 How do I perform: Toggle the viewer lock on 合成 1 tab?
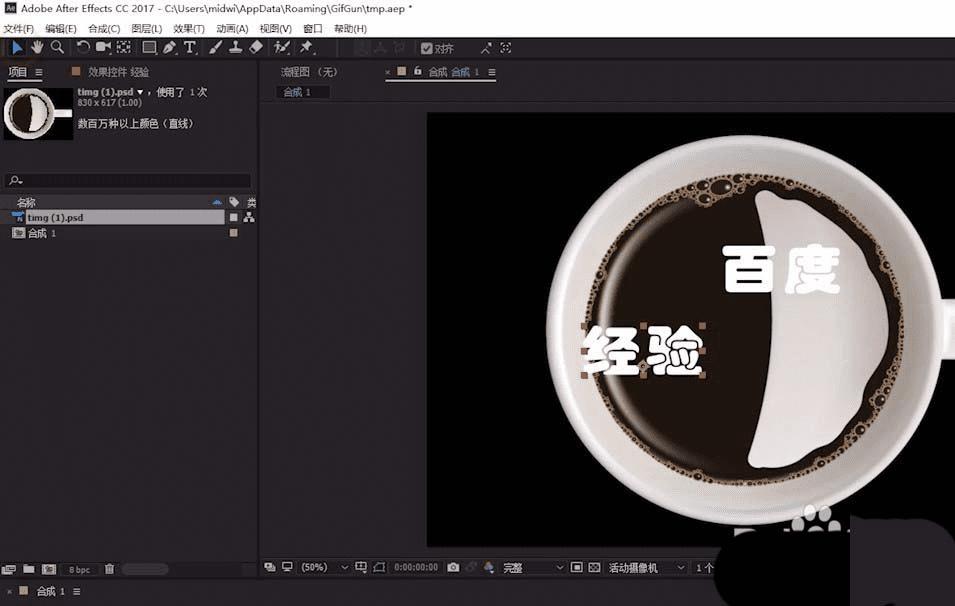(x=418, y=71)
